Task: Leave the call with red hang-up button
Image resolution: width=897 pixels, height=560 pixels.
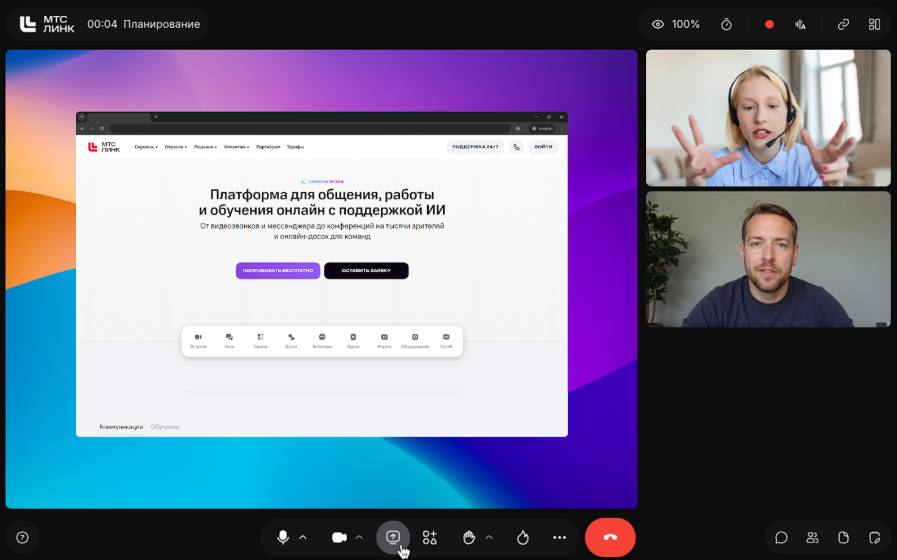Action: point(610,537)
